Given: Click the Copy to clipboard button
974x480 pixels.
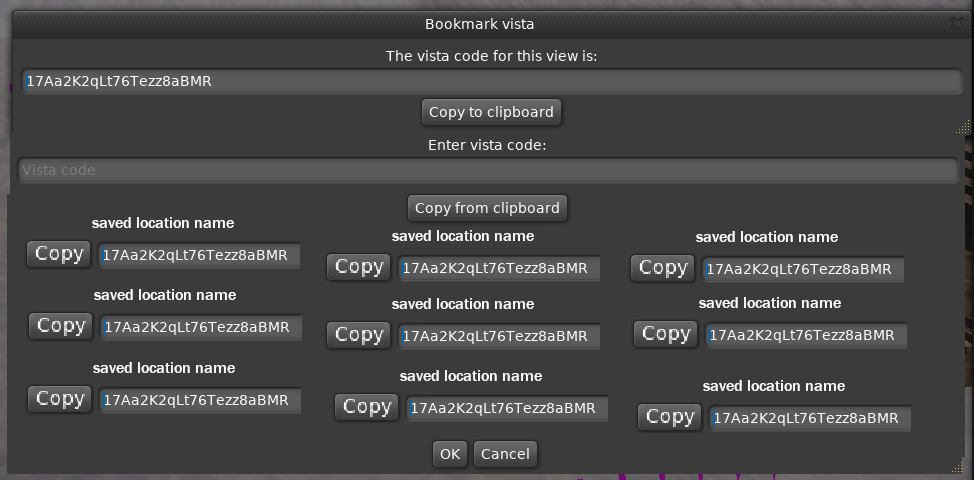Looking at the screenshot, I should 490,112.
